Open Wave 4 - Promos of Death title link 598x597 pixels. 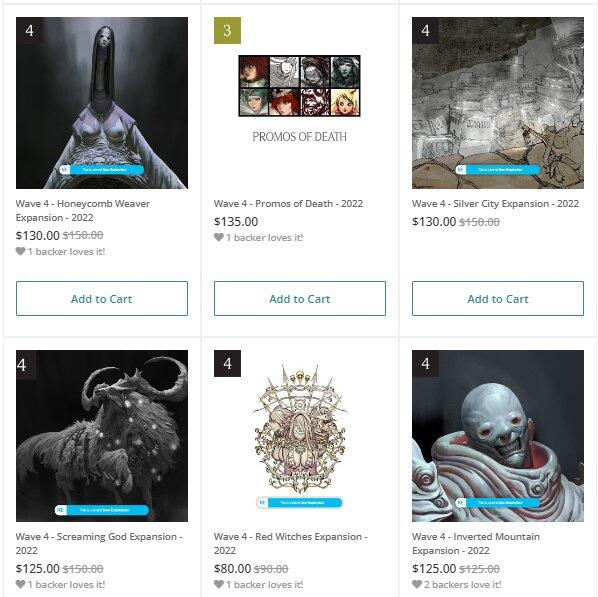coord(288,204)
